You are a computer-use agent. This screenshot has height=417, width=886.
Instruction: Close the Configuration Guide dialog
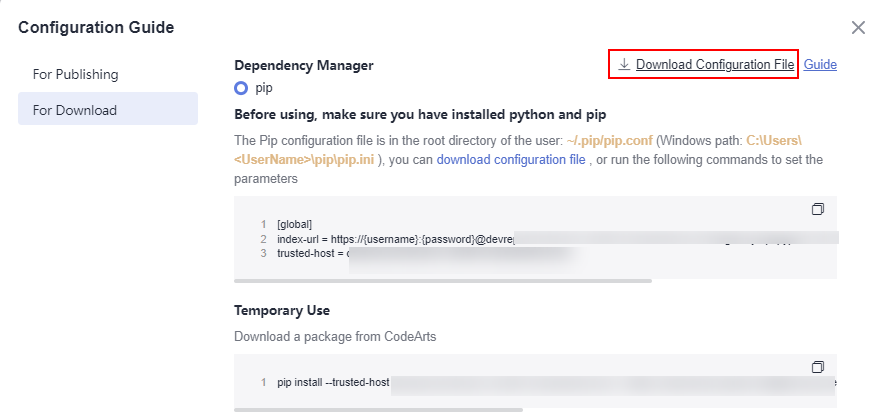pyautogui.click(x=858, y=27)
